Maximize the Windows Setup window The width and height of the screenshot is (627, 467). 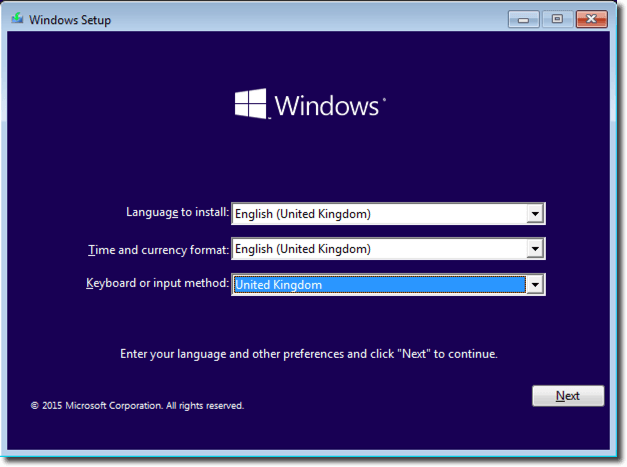[x=557, y=19]
